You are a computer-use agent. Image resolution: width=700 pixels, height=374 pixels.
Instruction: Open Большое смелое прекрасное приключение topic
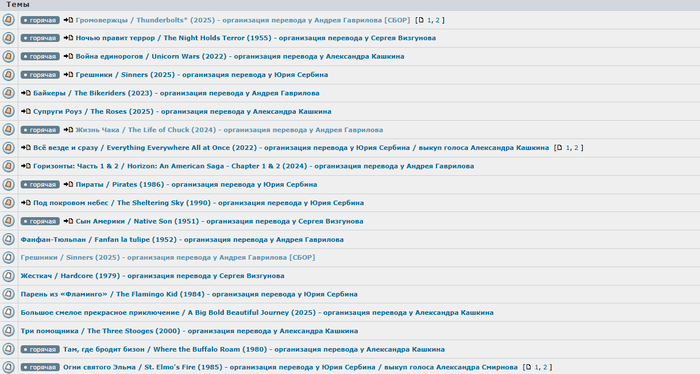point(257,312)
